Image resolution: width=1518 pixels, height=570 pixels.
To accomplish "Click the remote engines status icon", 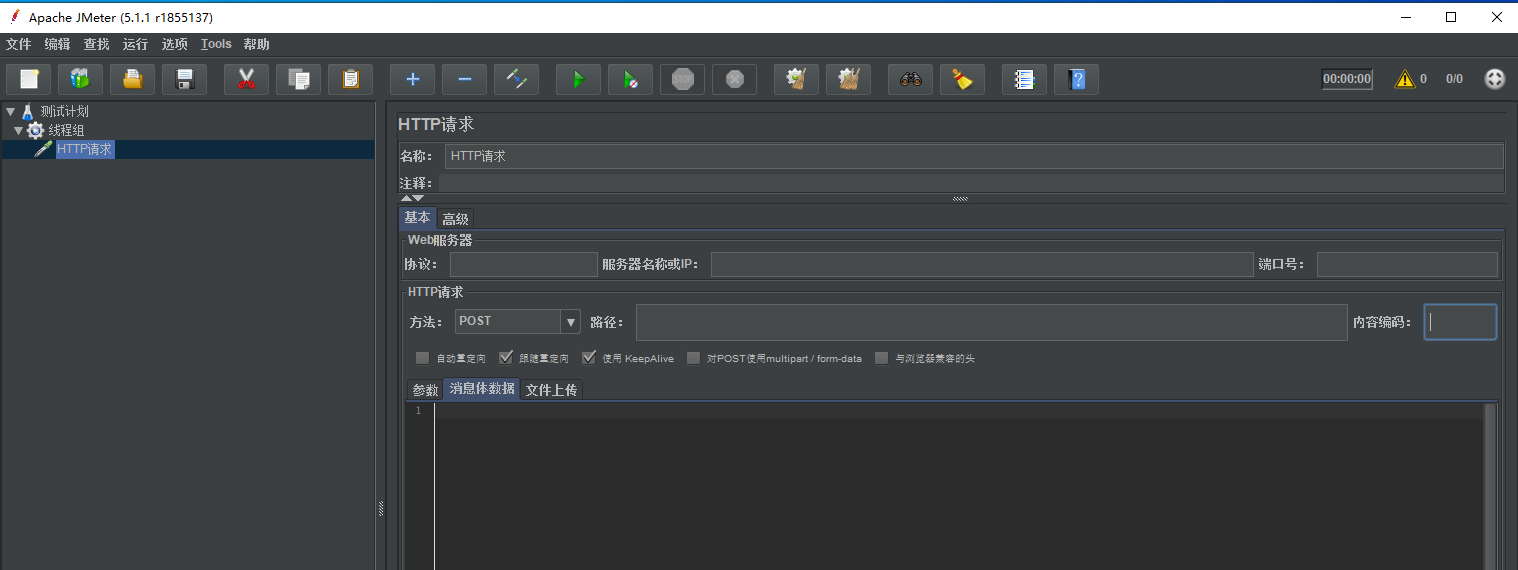I will pyautogui.click(x=1494, y=79).
